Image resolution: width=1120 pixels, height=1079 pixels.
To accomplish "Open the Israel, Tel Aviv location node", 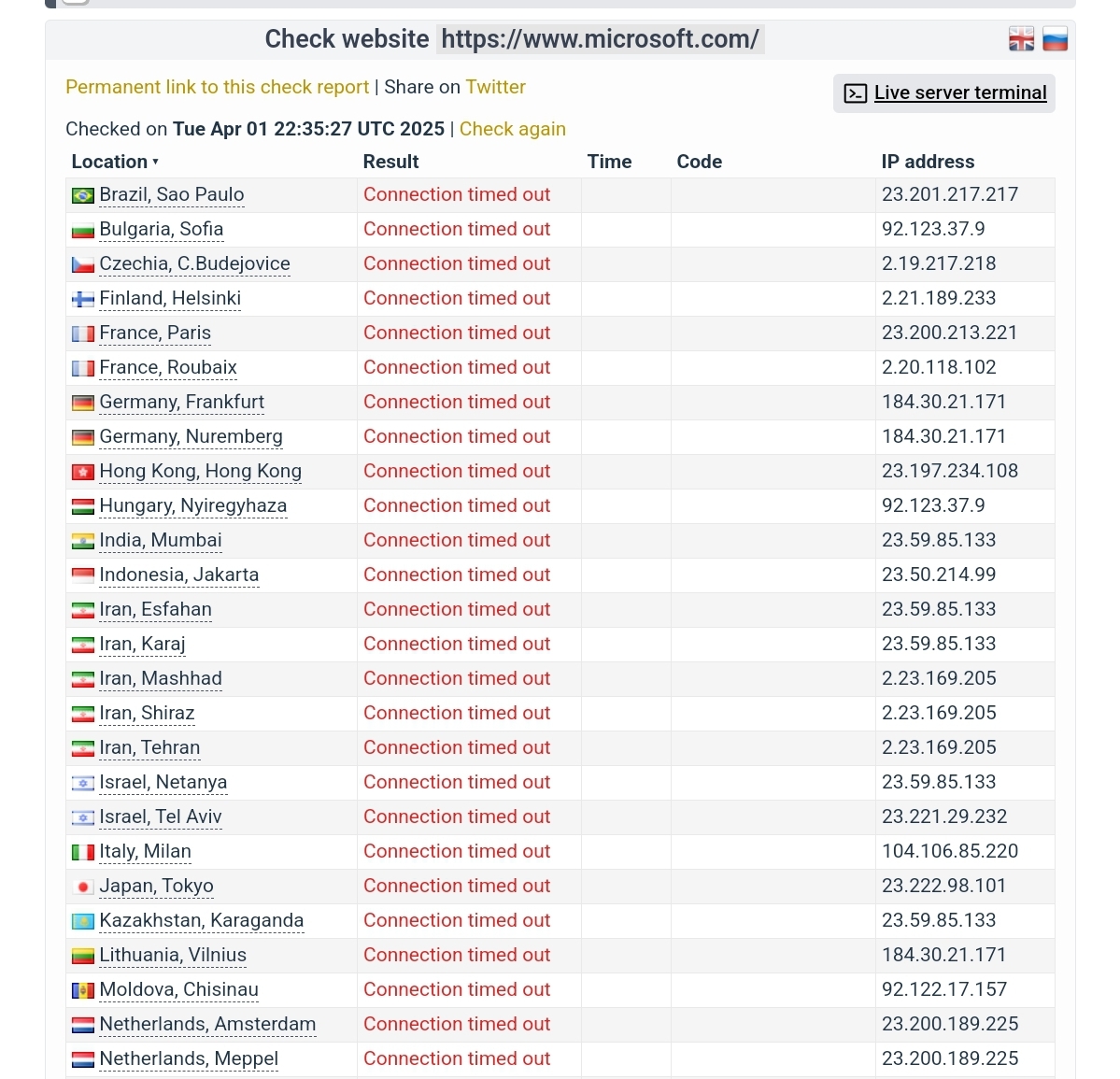I will 160,816.
